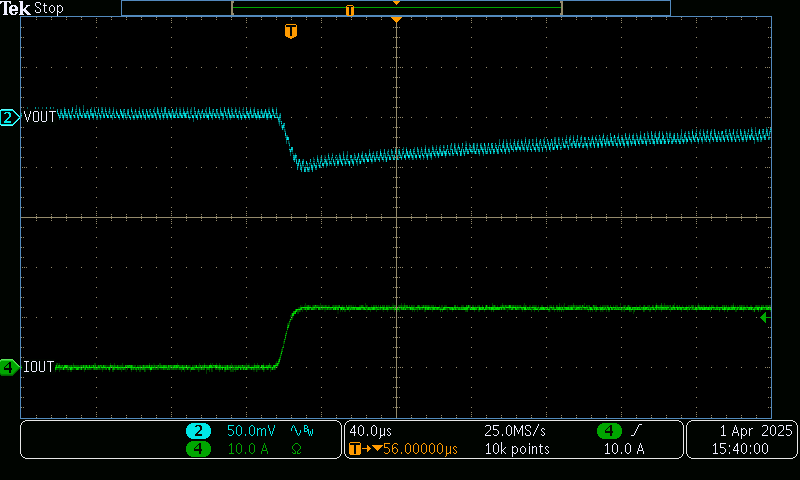Click the 10.0 A trigger level readout

point(624,449)
